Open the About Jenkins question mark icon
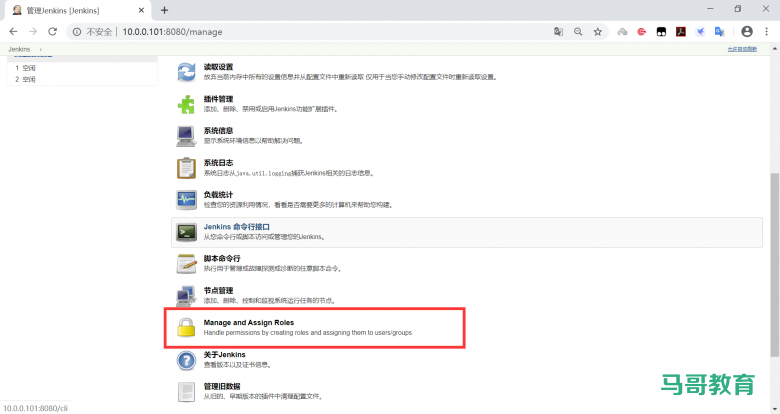 click(187, 360)
